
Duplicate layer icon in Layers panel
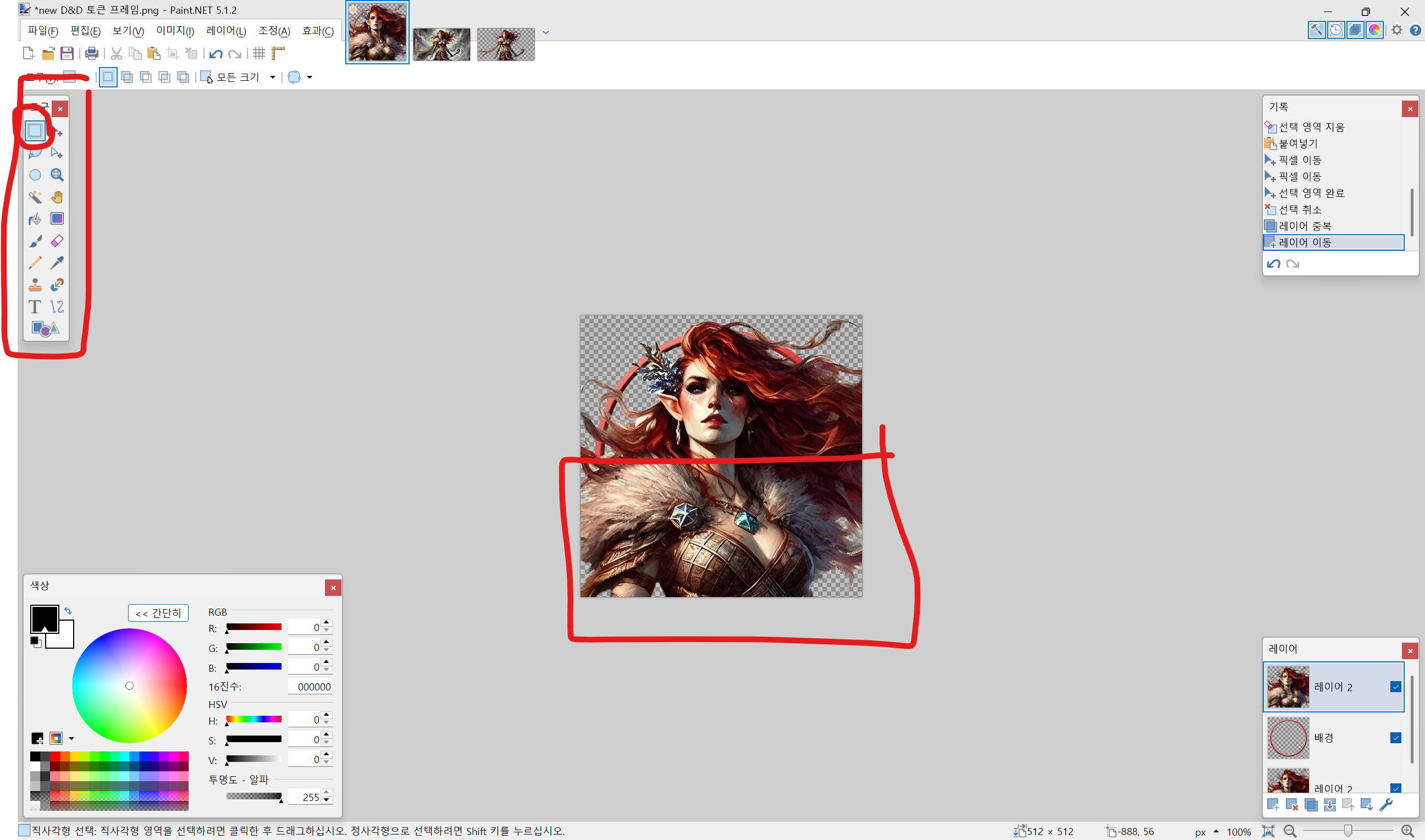click(x=1311, y=804)
